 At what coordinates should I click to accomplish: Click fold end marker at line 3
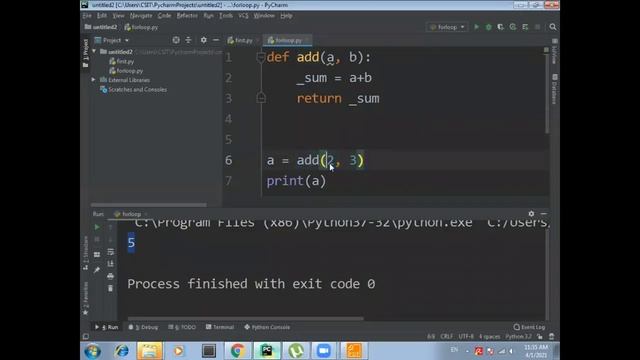click(261, 98)
